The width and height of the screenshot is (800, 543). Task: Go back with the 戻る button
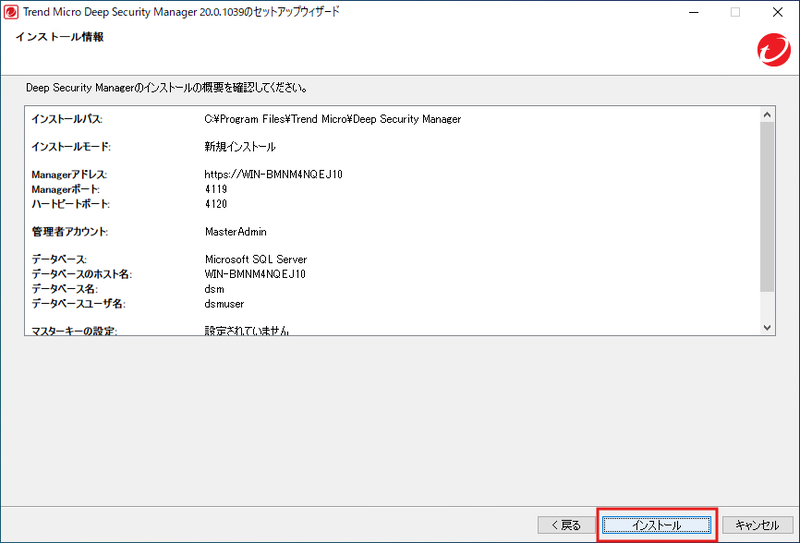566,525
